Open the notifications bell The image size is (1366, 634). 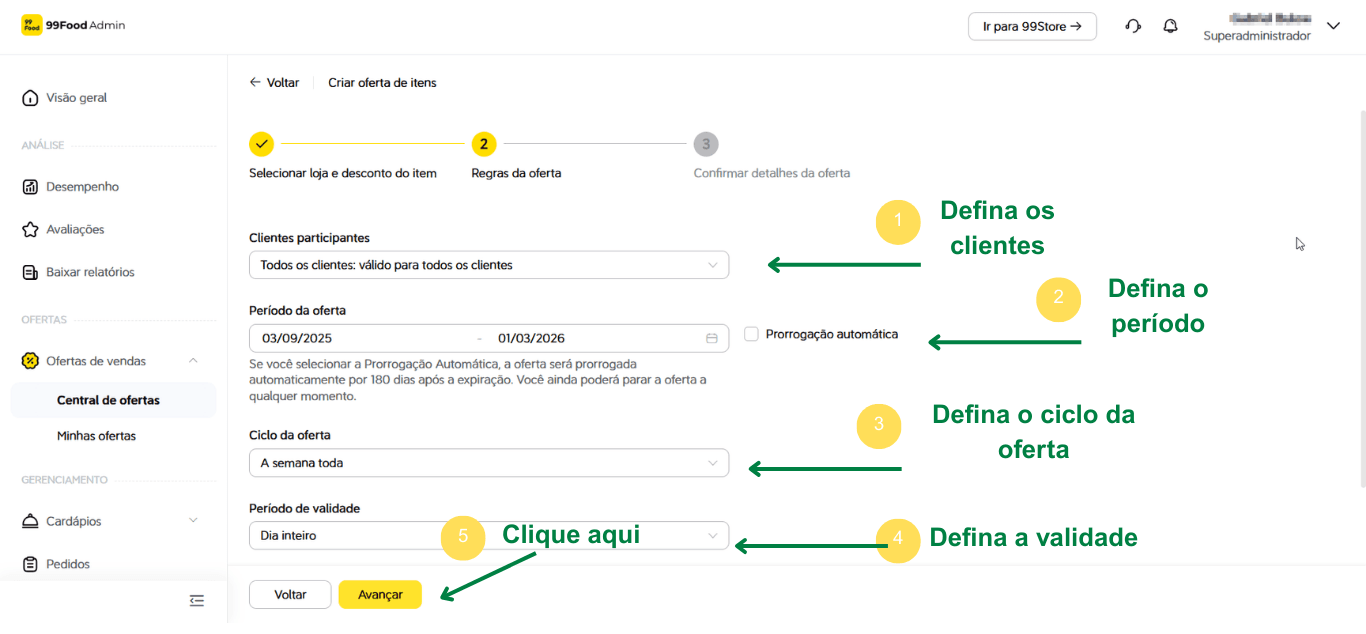click(1170, 26)
